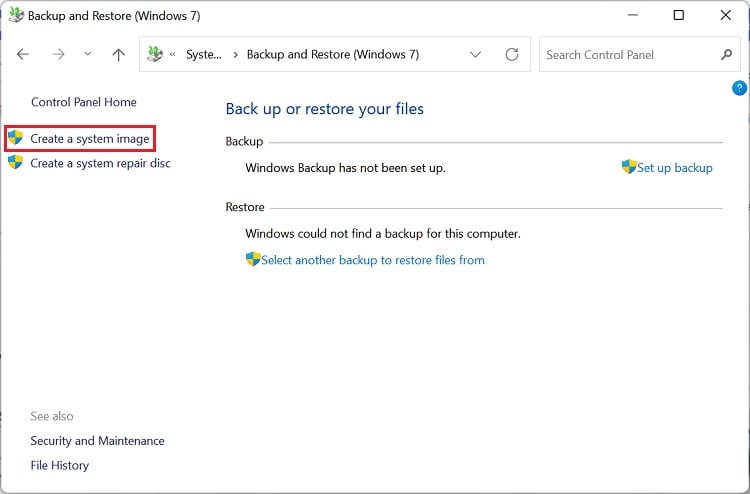
Task: Select Backup and Restore (Windows 7) breadcrumb
Action: tap(333, 55)
